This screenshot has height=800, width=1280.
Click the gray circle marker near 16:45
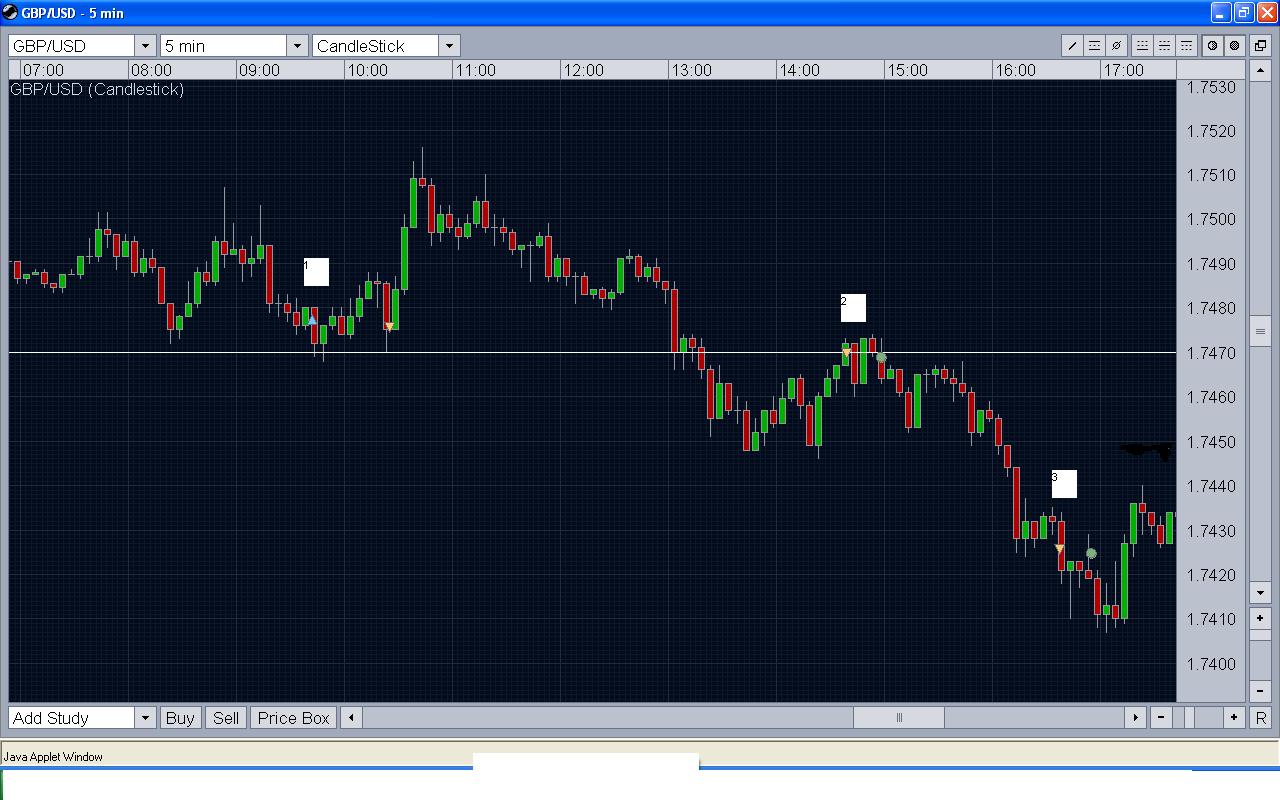tap(1091, 553)
